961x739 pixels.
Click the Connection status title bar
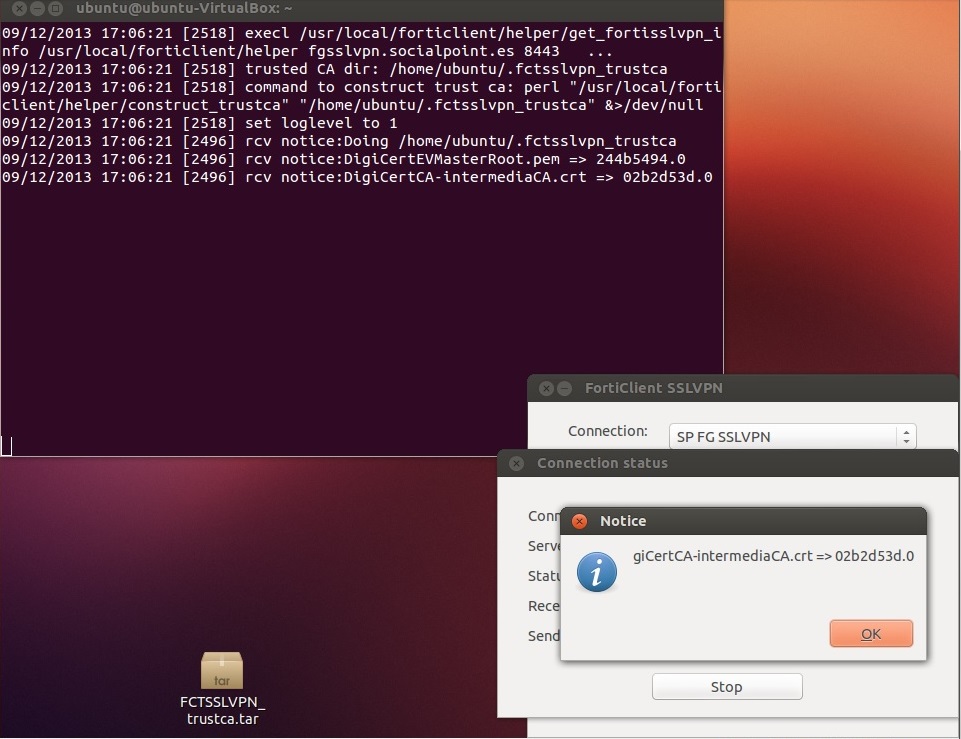[x=727, y=463]
